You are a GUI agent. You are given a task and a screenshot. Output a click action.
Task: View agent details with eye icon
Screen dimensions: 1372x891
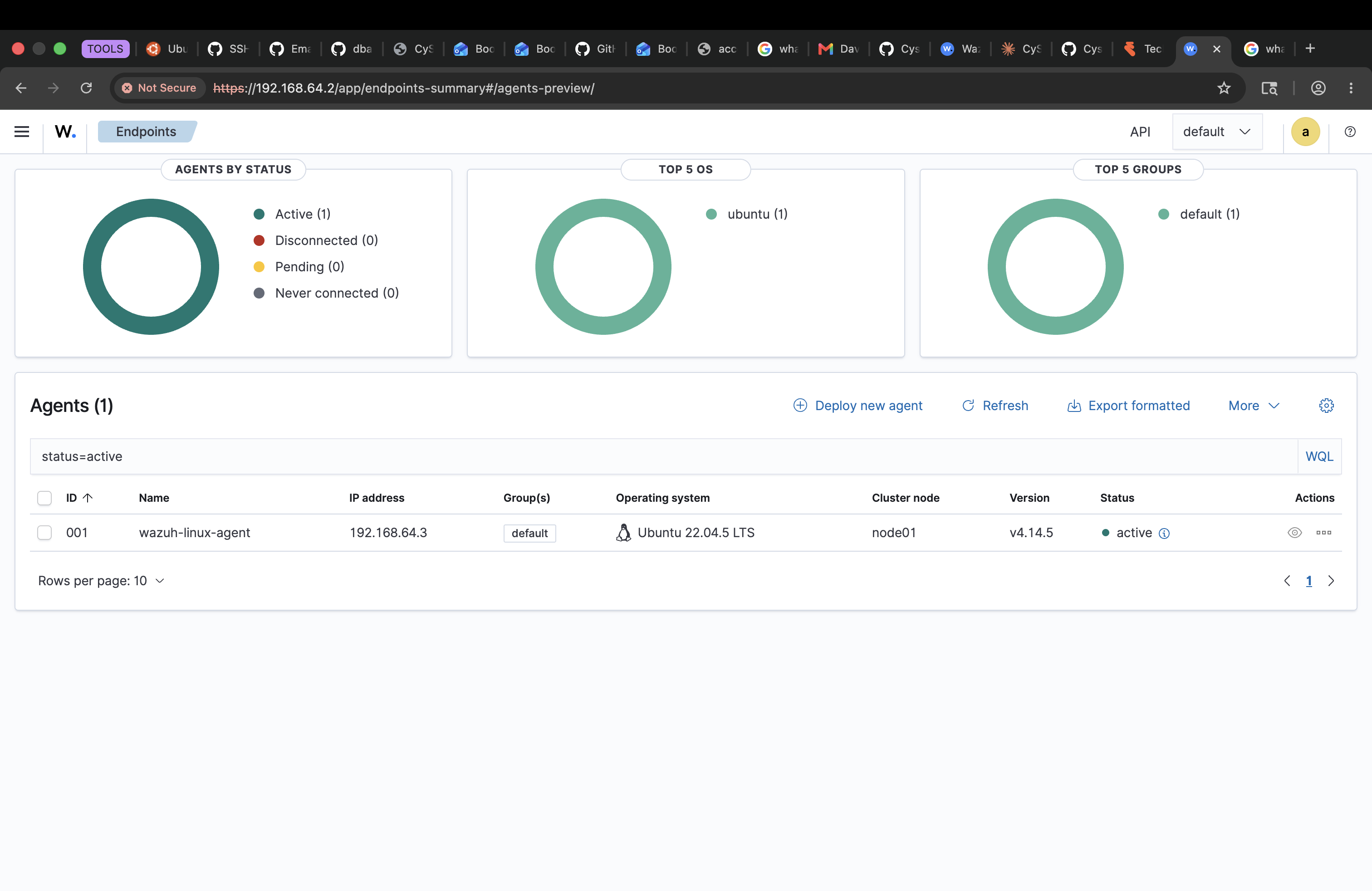1294,533
